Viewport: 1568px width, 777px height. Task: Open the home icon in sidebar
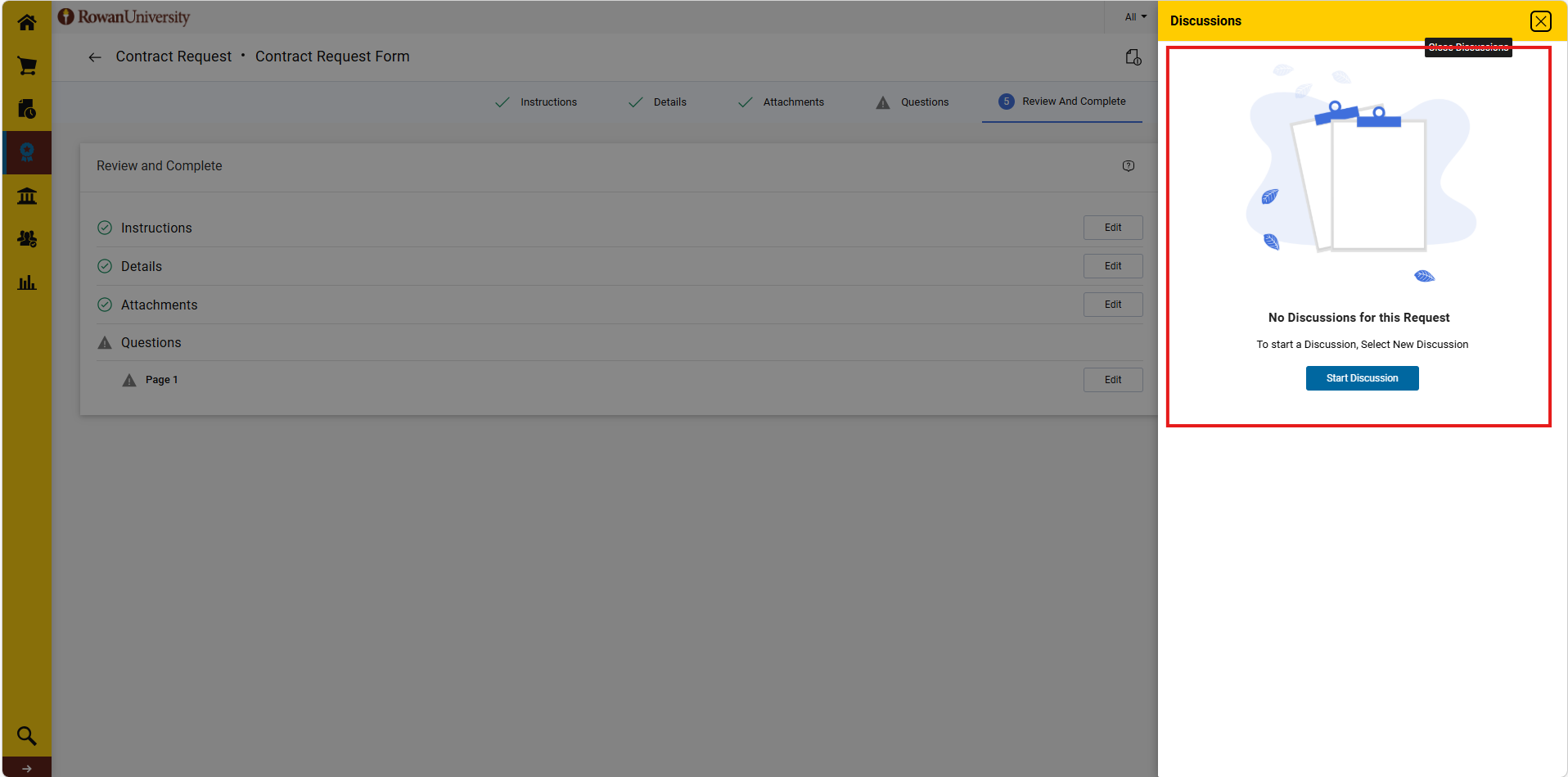pyautogui.click(x=27, y=23)
